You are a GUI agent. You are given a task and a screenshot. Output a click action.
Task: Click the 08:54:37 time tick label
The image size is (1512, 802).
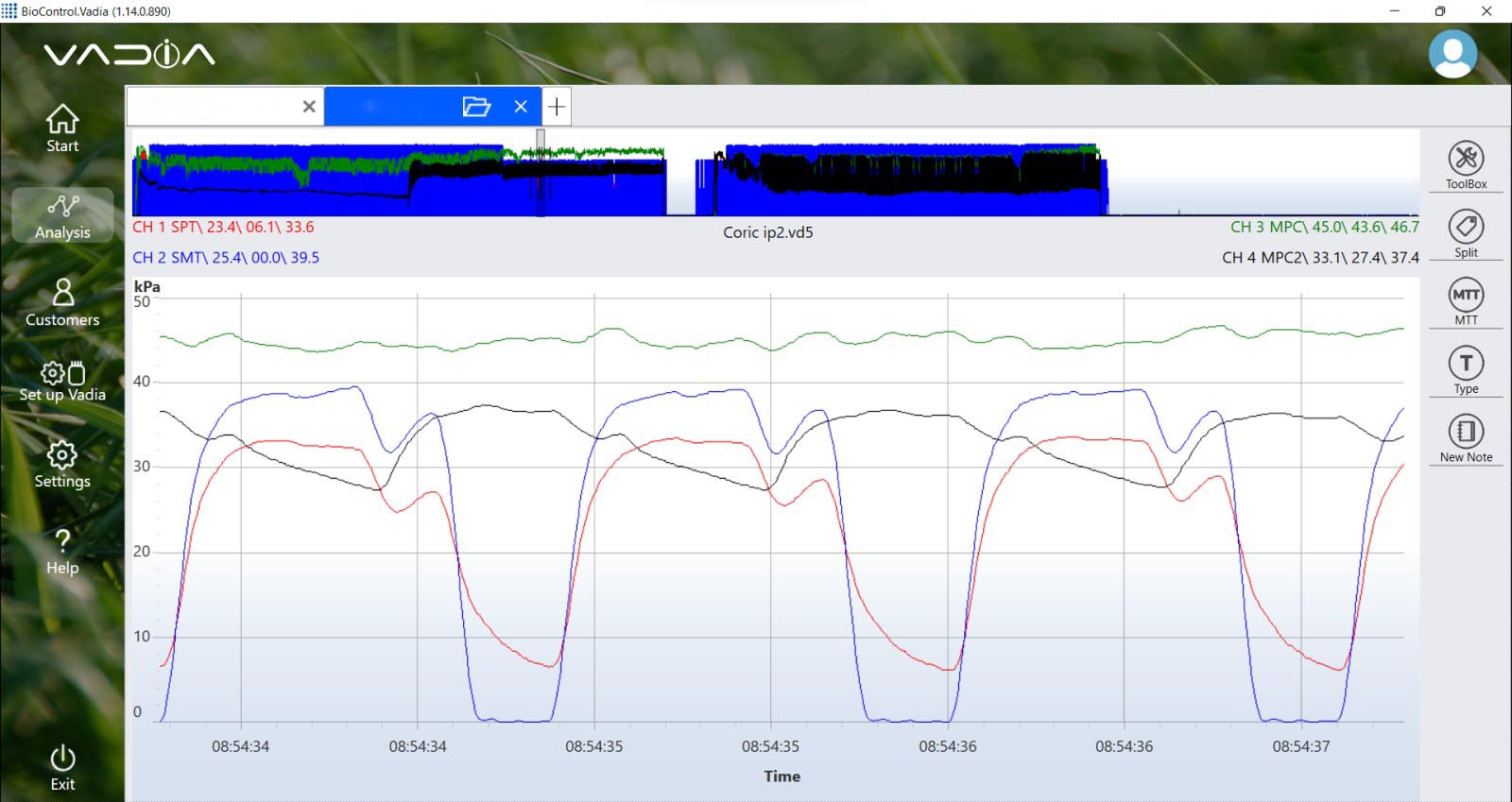(1300, 746)
